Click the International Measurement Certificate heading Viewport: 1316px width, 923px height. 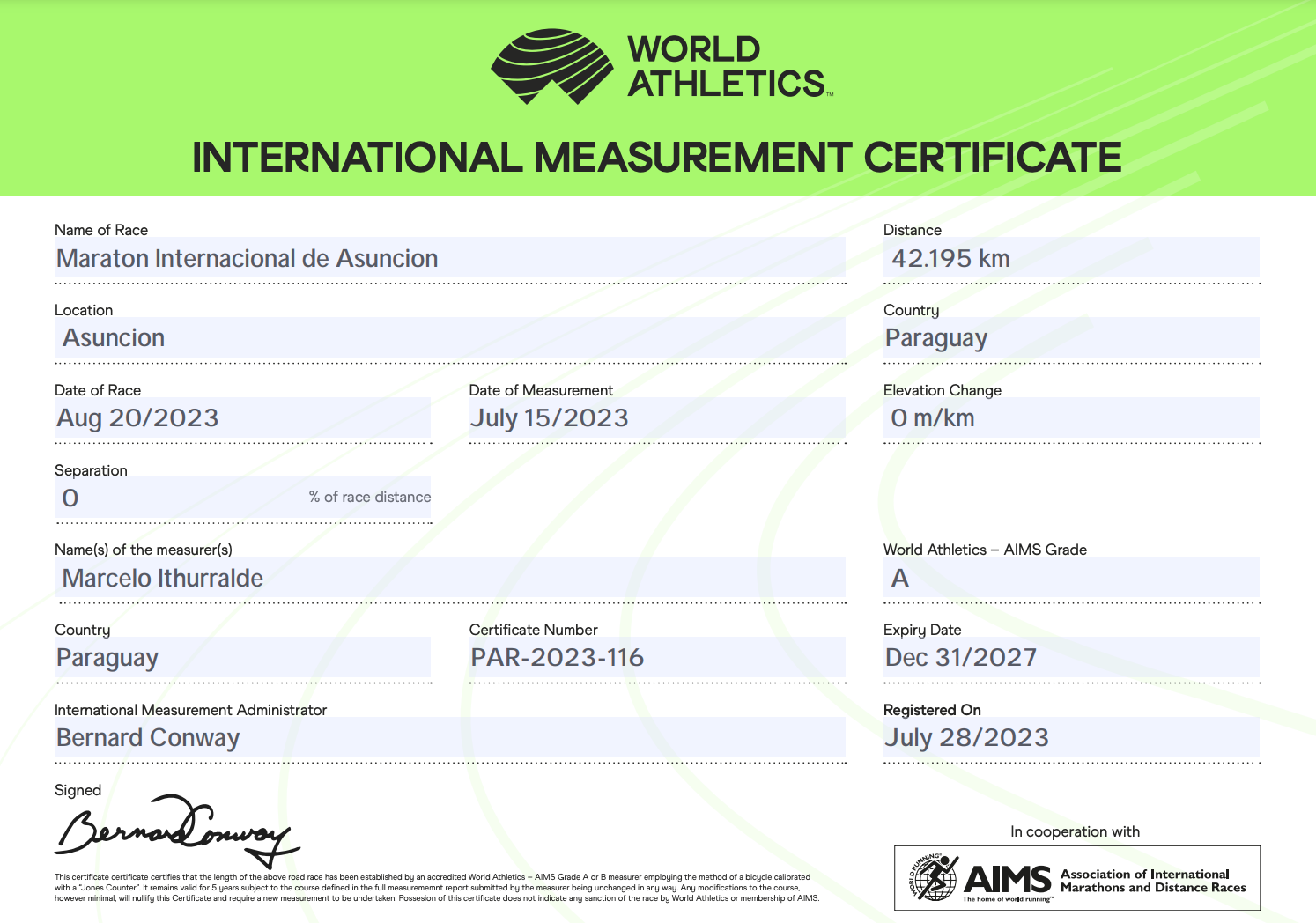click(657, 158)
